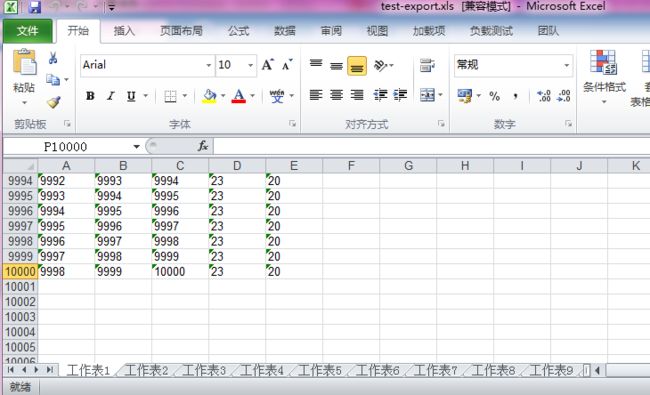This screenshot has width=650, height=395.
Task: Apply yellow fill color bucket
Action: pyautogui.click(x=209, y=96)
